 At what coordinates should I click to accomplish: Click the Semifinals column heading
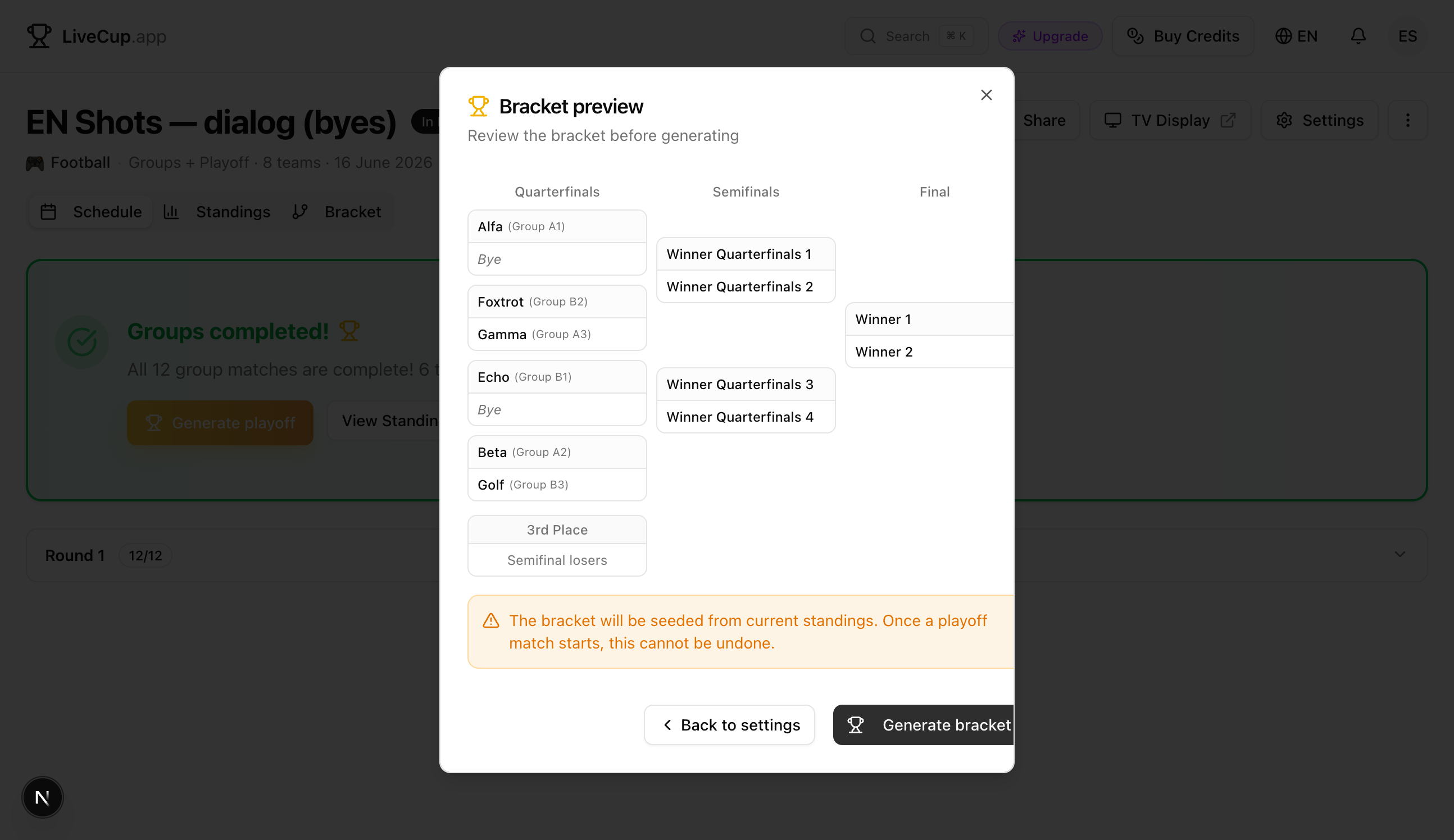(x=746, y=192)
